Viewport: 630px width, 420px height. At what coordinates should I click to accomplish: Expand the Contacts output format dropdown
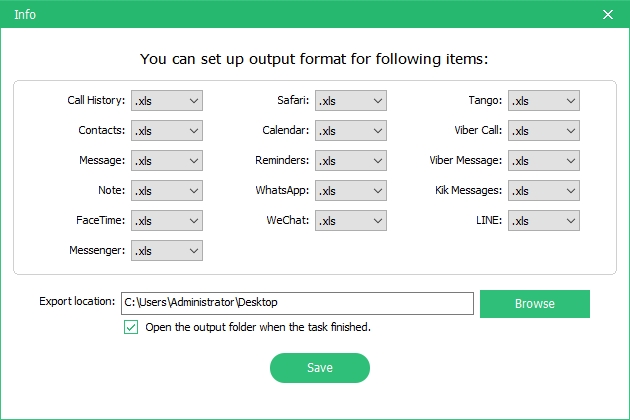(167, 131)
